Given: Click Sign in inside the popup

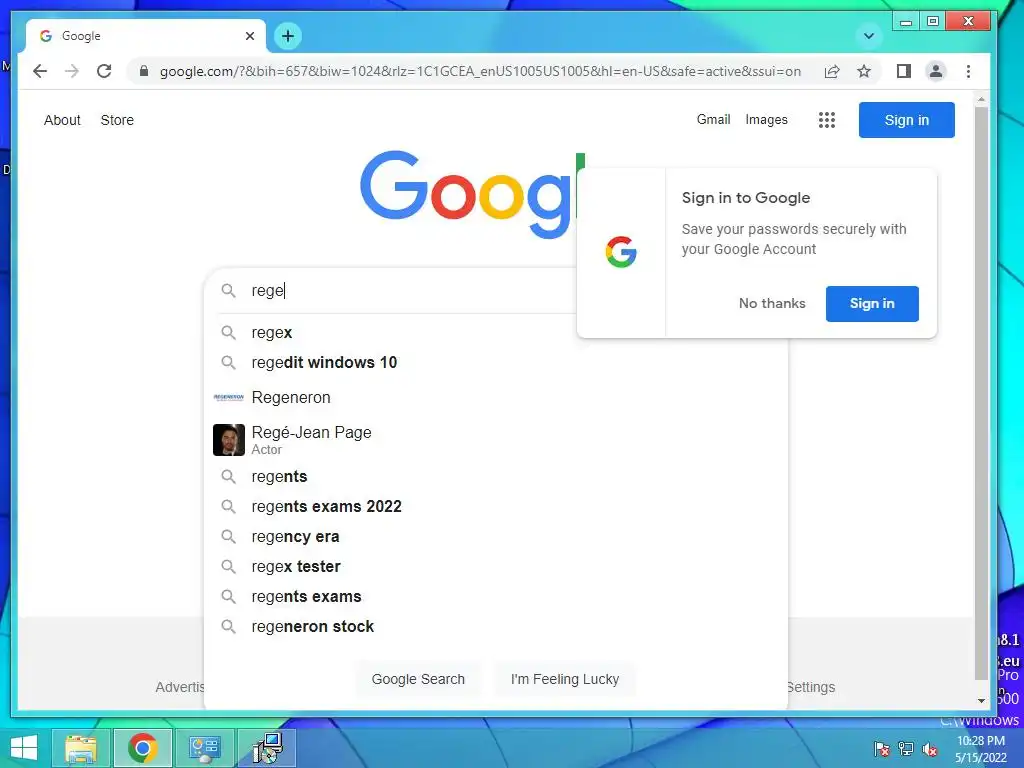Looking at the screenshot, I should (872, 304).
